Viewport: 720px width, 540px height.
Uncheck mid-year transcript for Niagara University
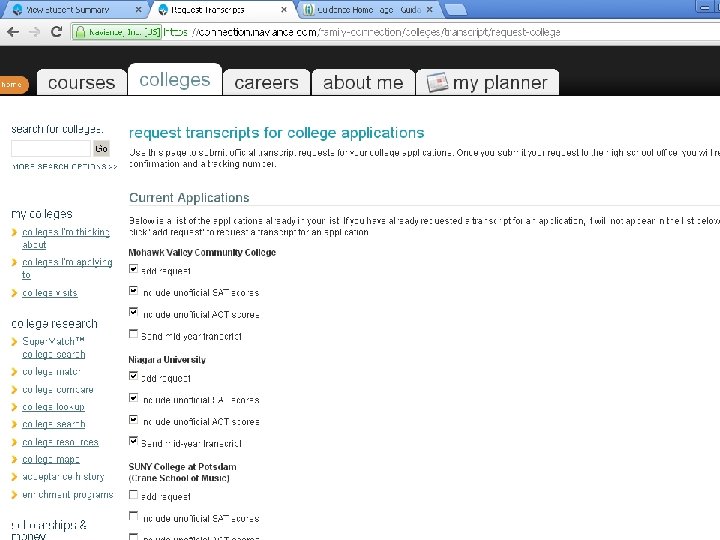133,441
